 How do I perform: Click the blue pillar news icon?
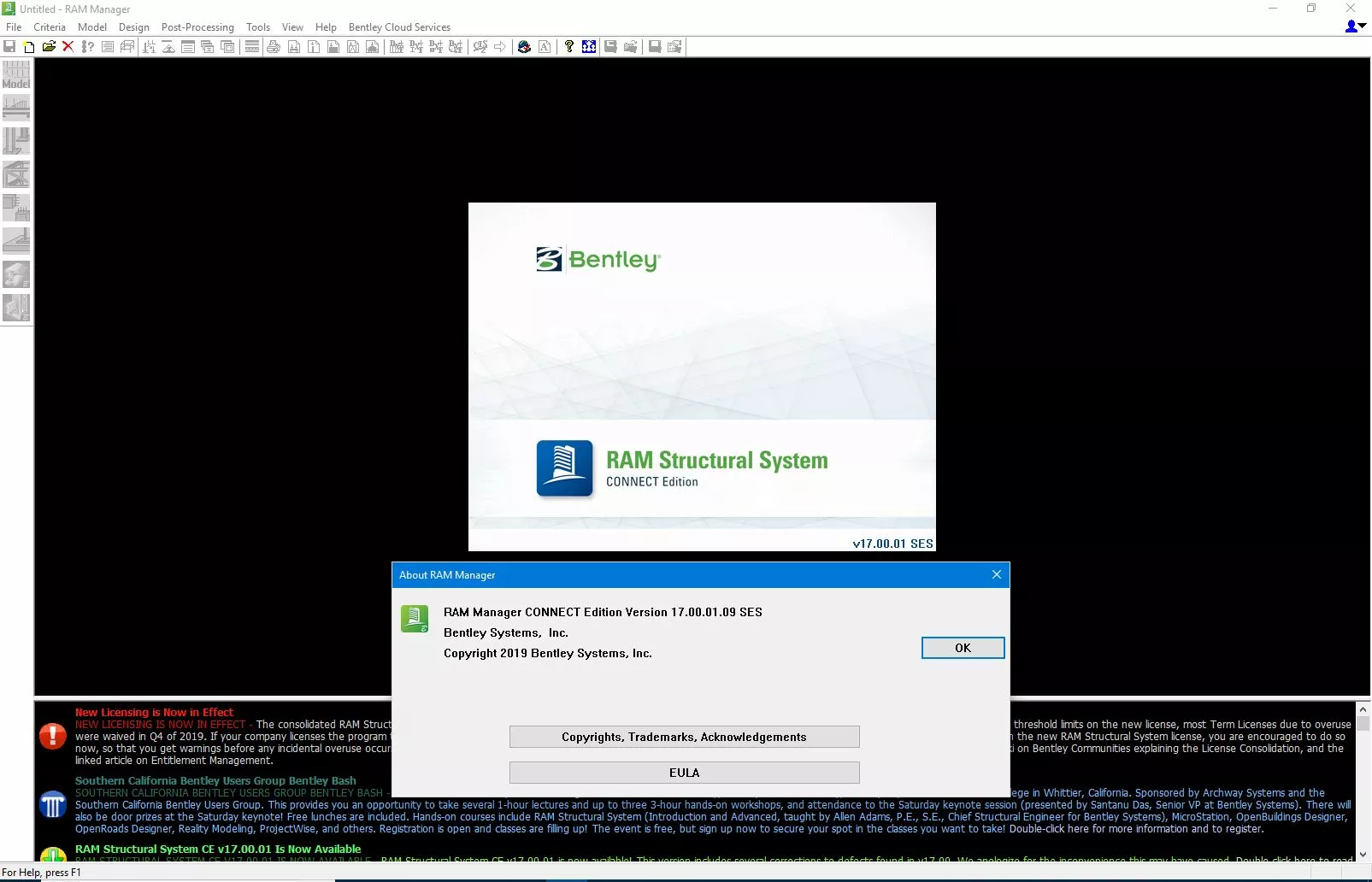point(53,804)
